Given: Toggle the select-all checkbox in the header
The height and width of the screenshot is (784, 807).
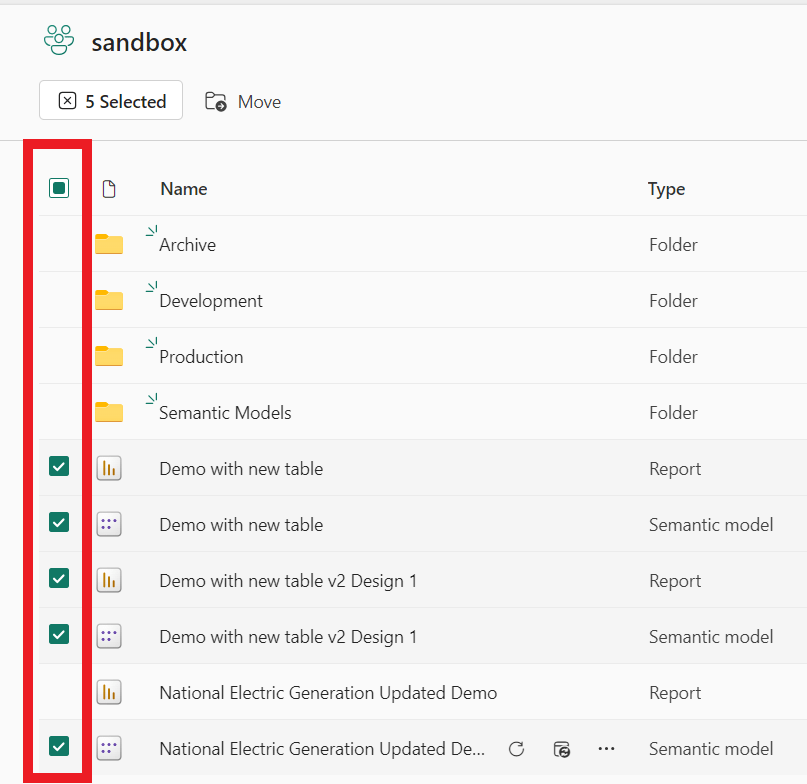Looking at the screenshot, I should pyautogui.click(x=58, y=187).
